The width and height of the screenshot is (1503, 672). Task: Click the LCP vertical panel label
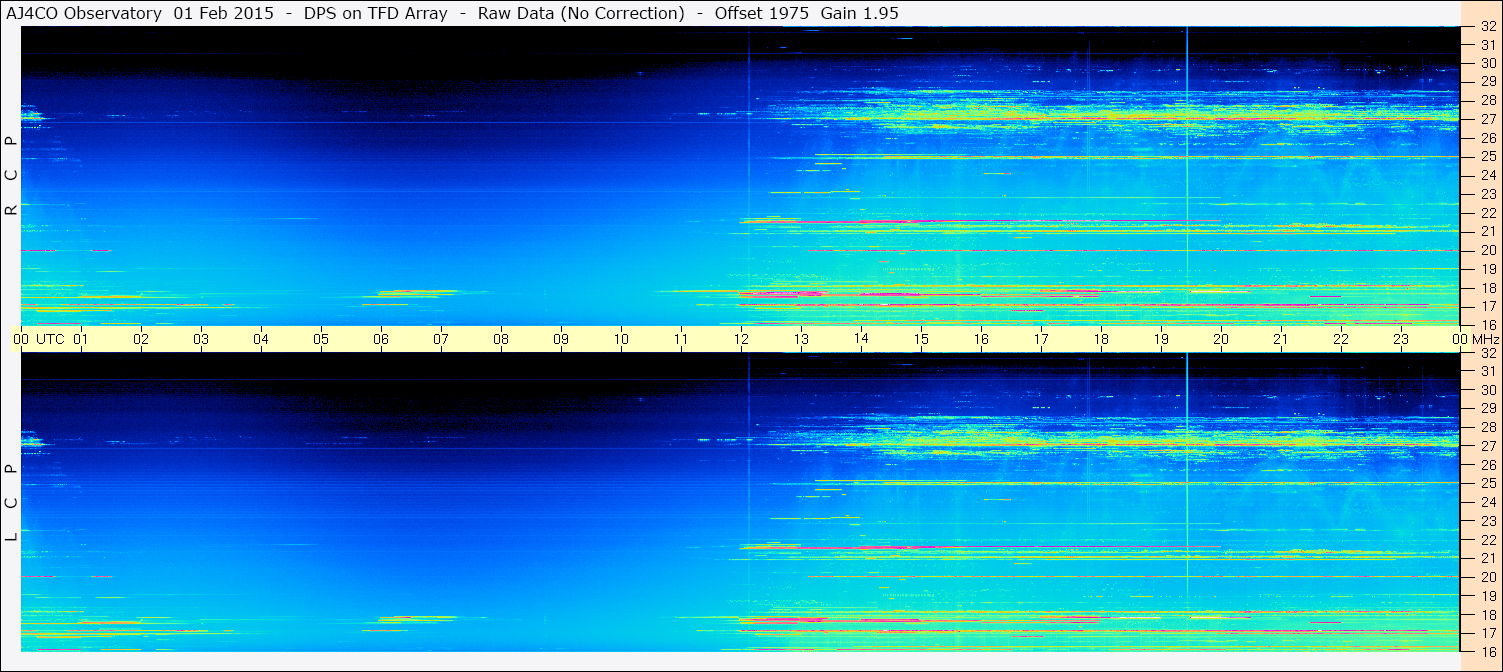(11, 502)
